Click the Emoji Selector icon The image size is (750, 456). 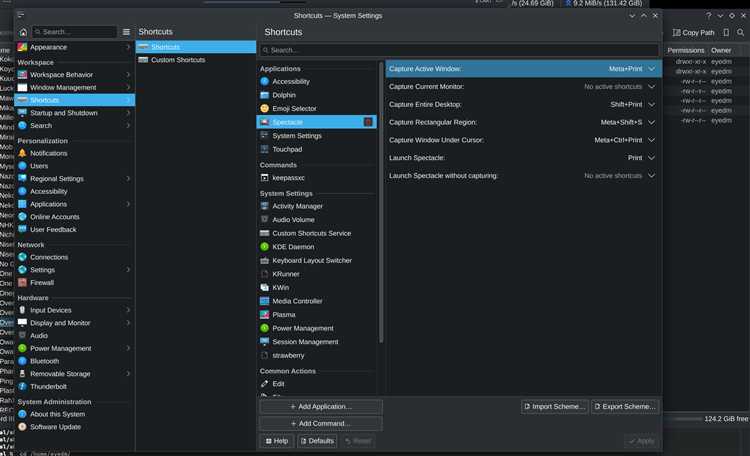pyautogui.click(x=265, y=109)
